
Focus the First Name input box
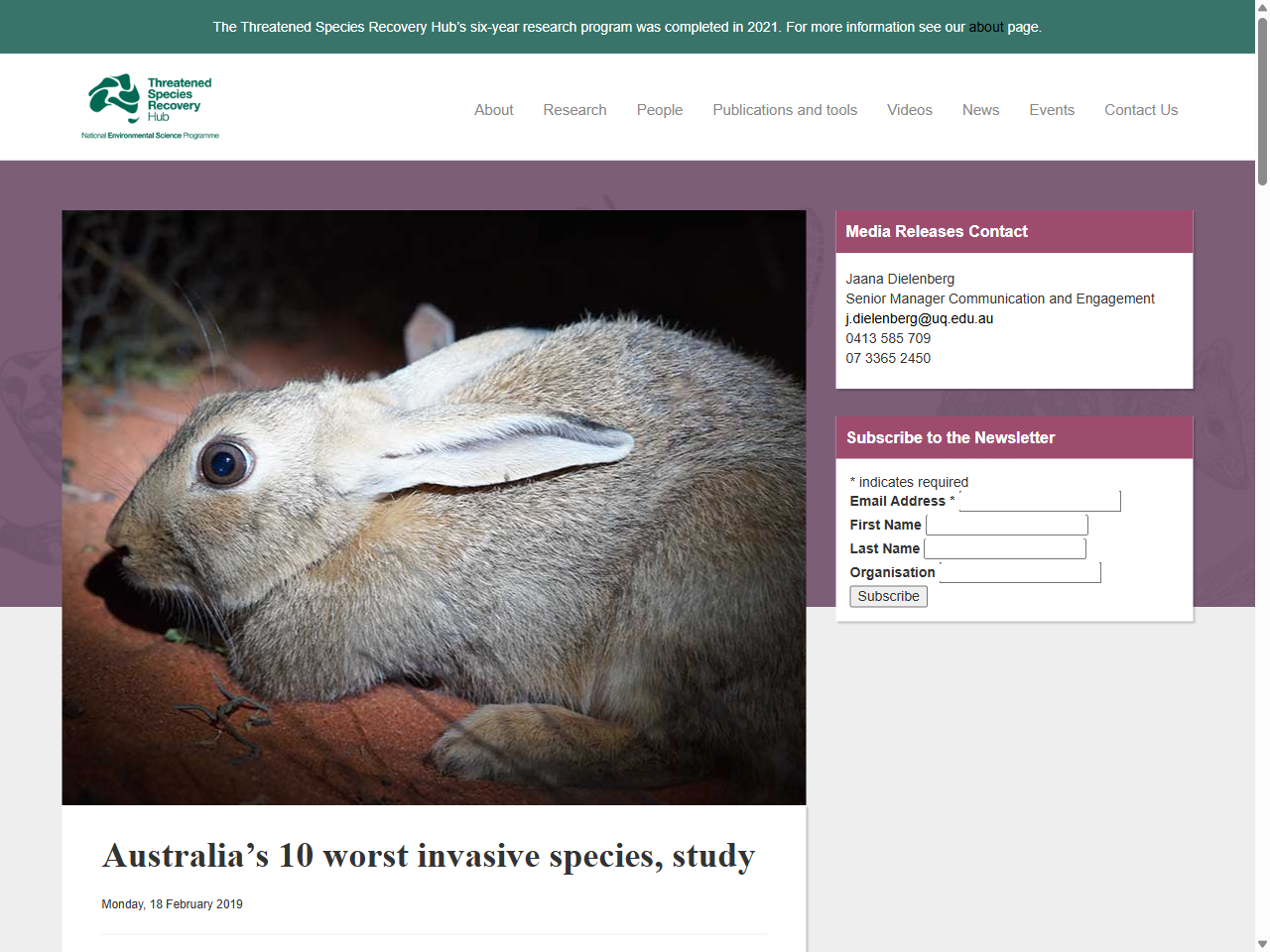click(x=1006, y=524)
